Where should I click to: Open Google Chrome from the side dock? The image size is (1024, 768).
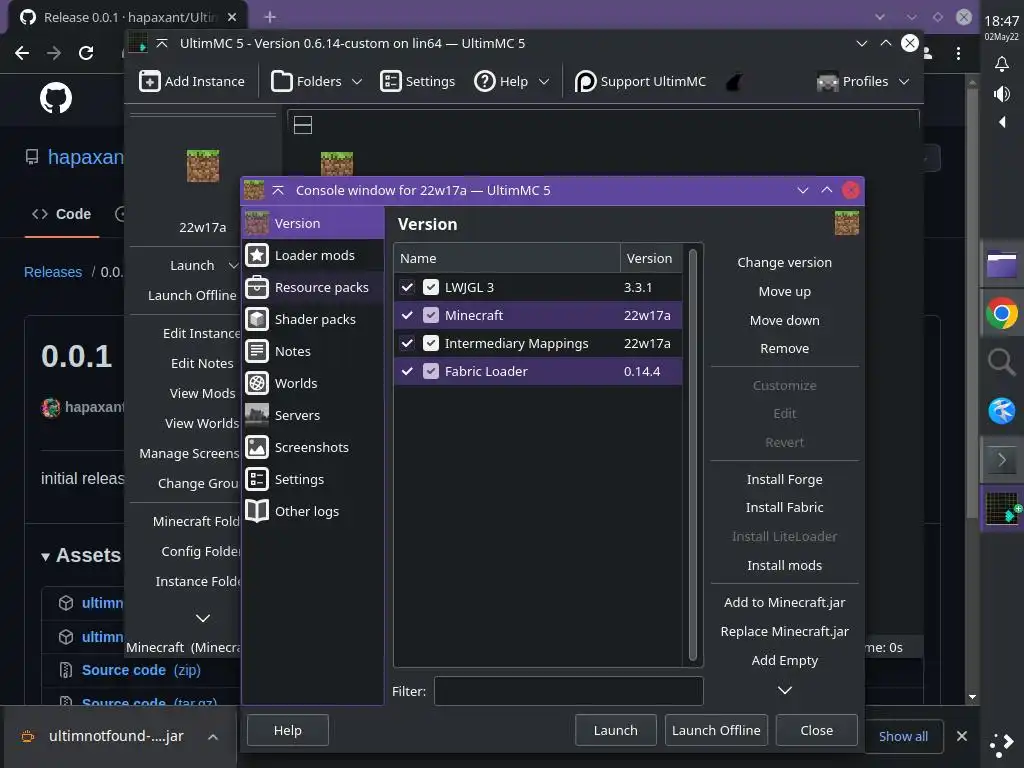1001,314
